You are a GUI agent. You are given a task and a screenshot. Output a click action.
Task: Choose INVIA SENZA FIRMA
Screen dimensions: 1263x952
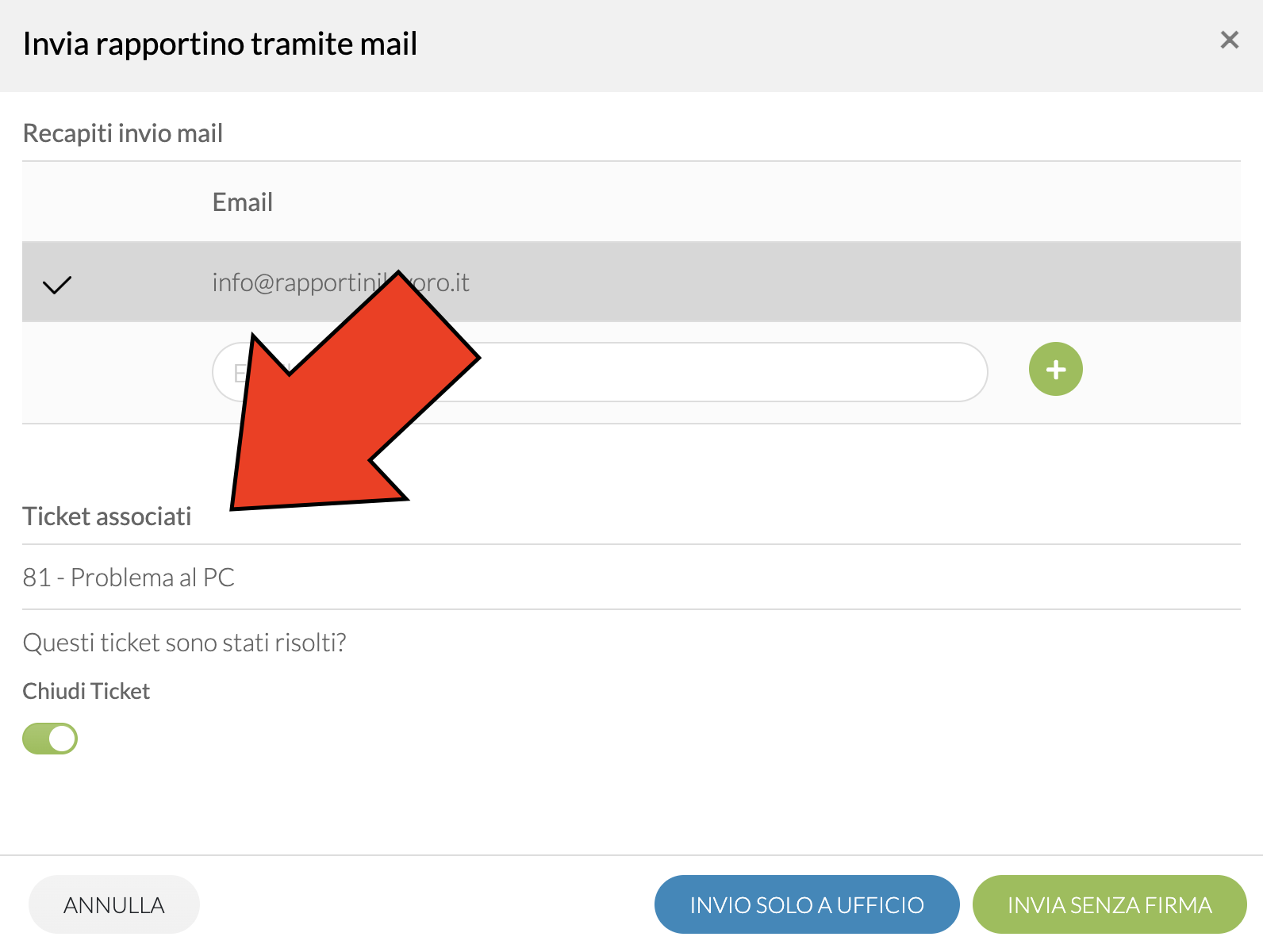tap(1109, 904)
